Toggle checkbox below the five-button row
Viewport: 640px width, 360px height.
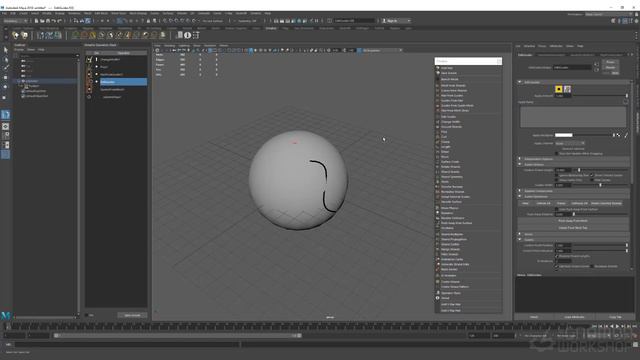click(556, 209)
